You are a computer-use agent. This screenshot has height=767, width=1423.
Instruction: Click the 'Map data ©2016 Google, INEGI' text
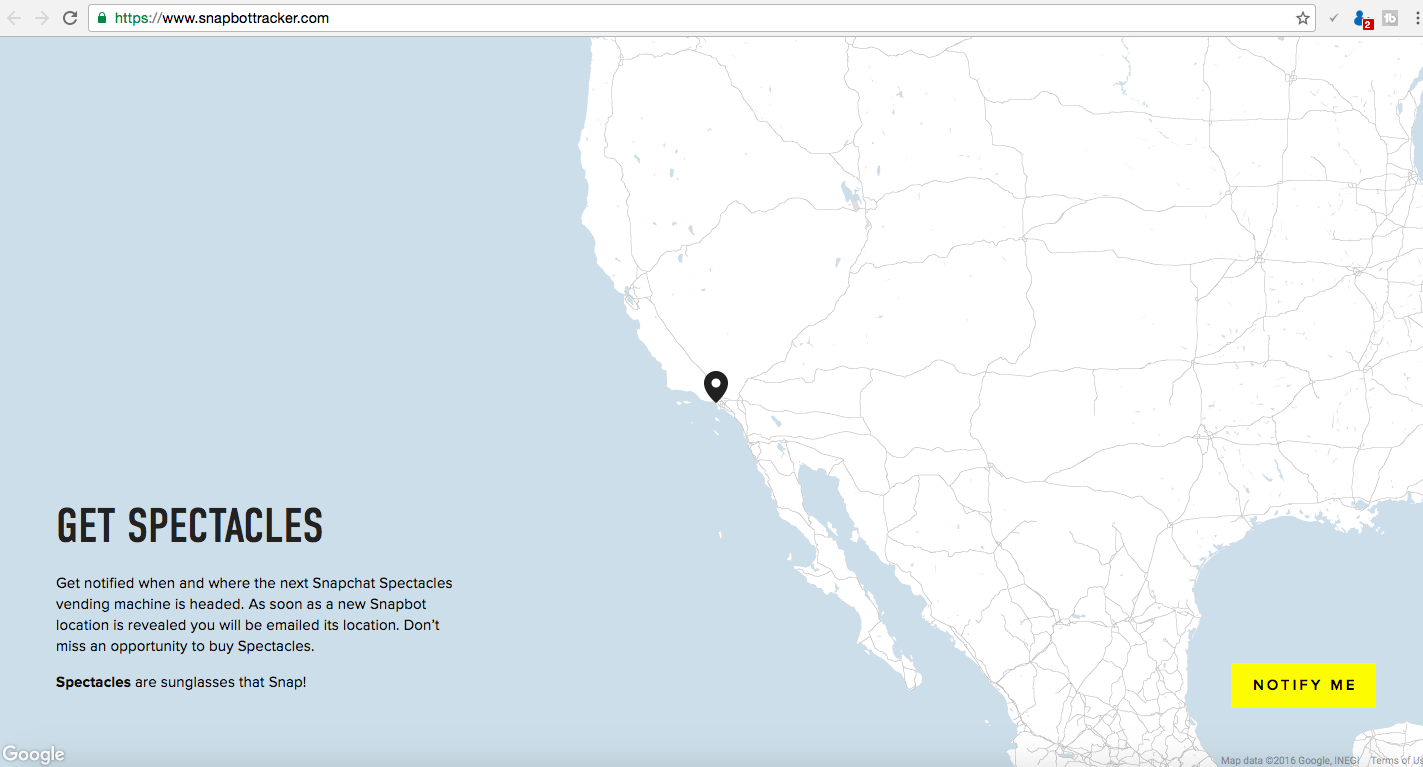[1290, 761]
